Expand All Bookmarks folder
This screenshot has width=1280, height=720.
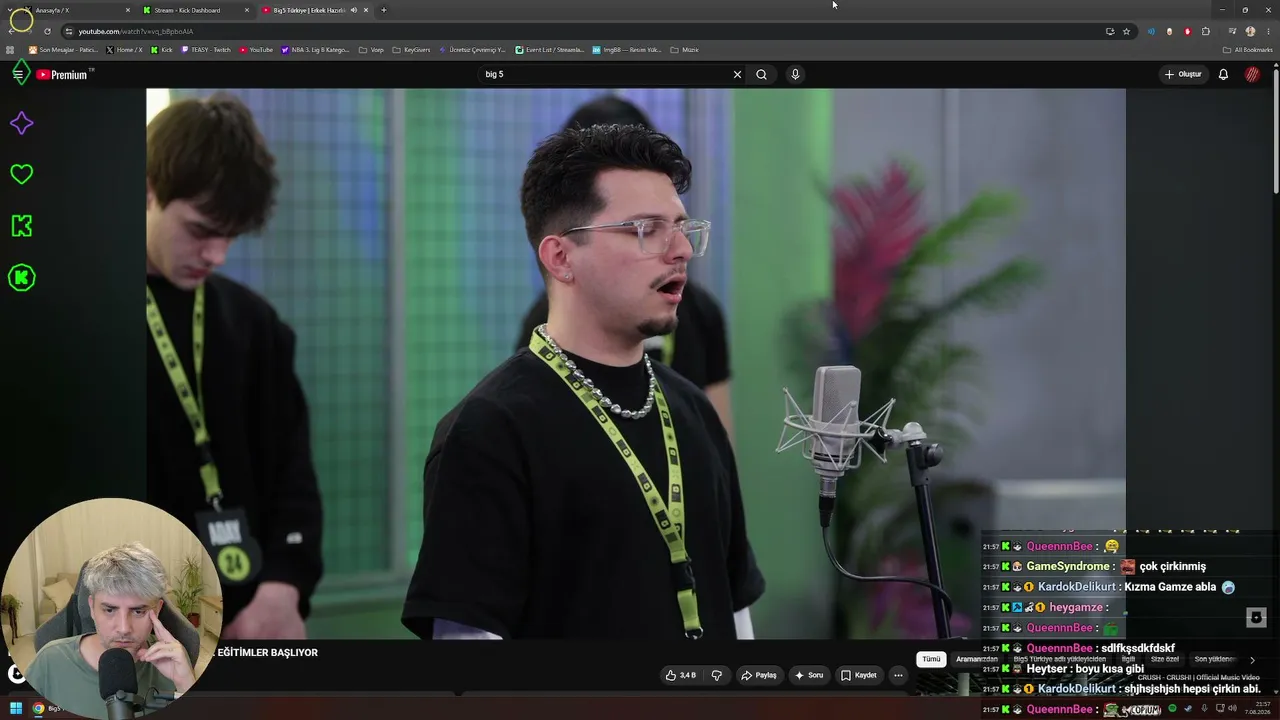pyautogui.click(x=1247, y=50)
